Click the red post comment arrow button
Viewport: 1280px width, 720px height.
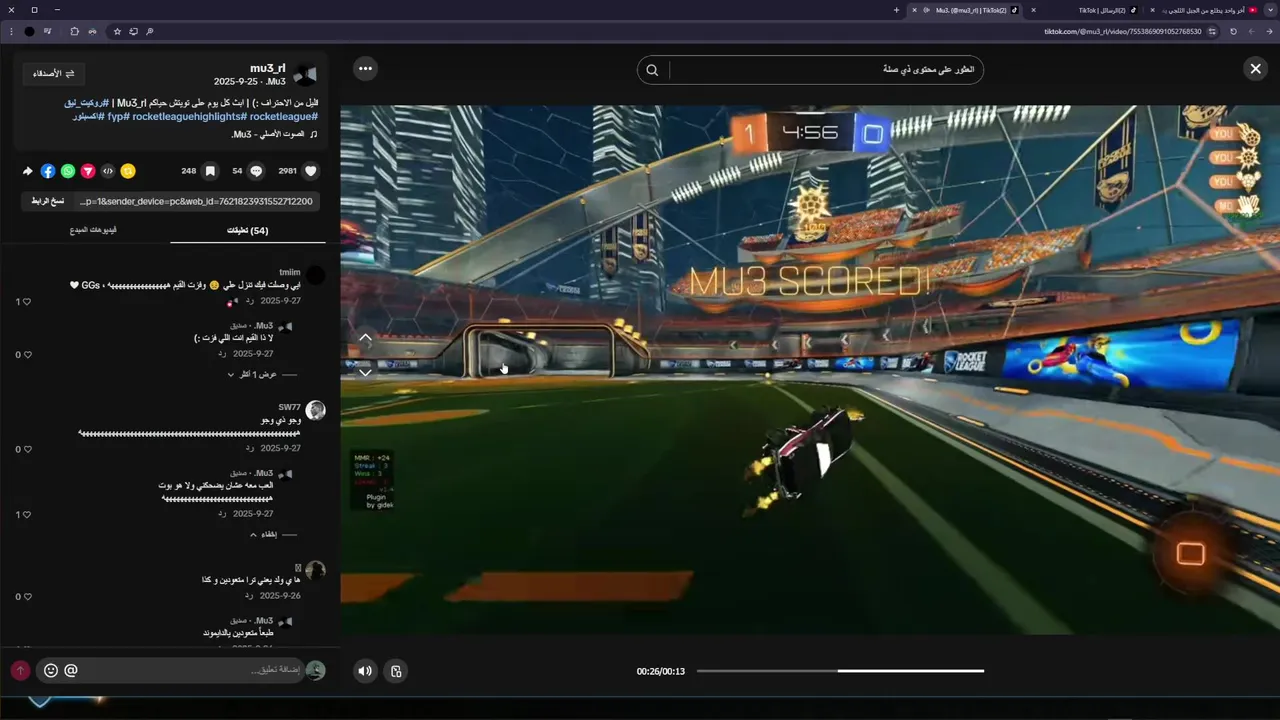click(x=20, y=670)
